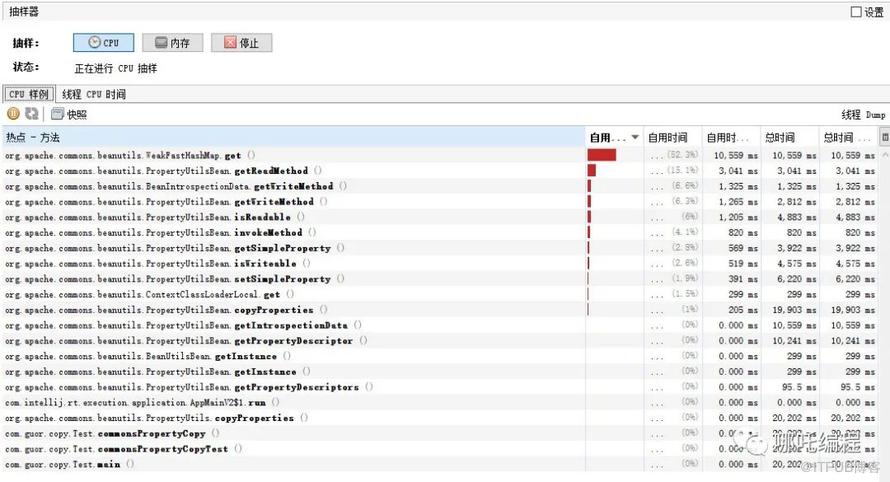890x482 pixels.
Task: Select the PropertyUtilsBean.getIntrospectionData row
Action: [x=441, y=325]
